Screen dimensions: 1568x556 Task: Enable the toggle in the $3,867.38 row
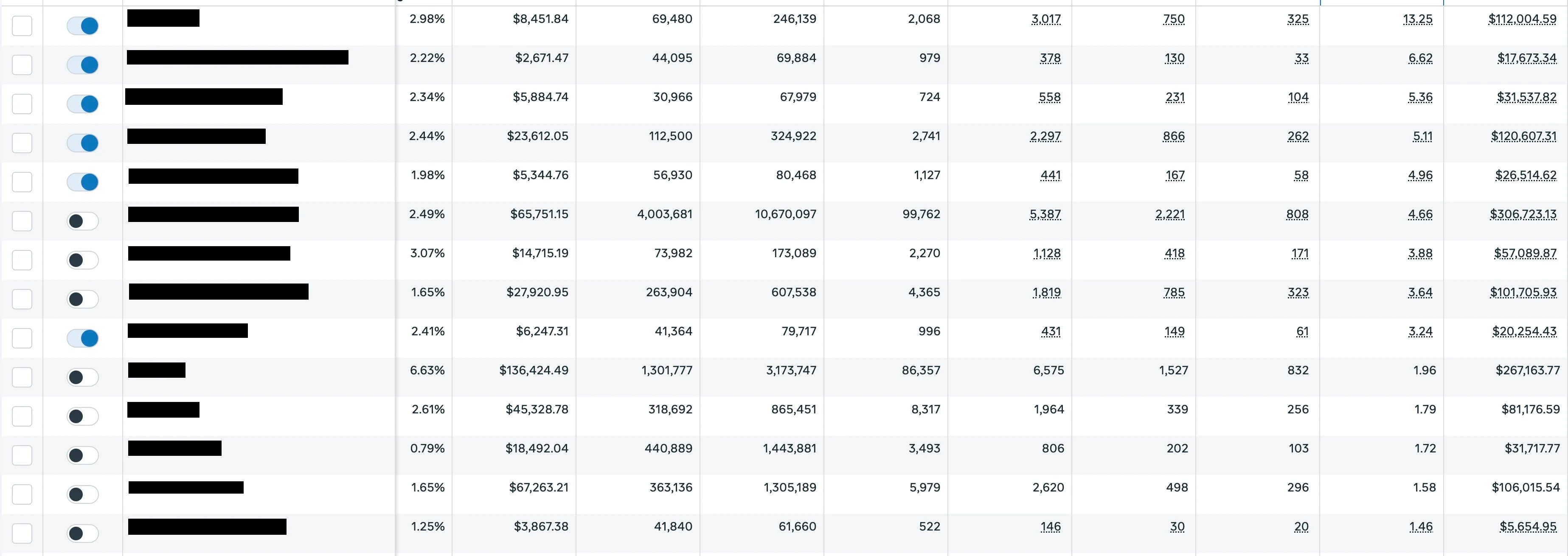[x=83, y=534]
